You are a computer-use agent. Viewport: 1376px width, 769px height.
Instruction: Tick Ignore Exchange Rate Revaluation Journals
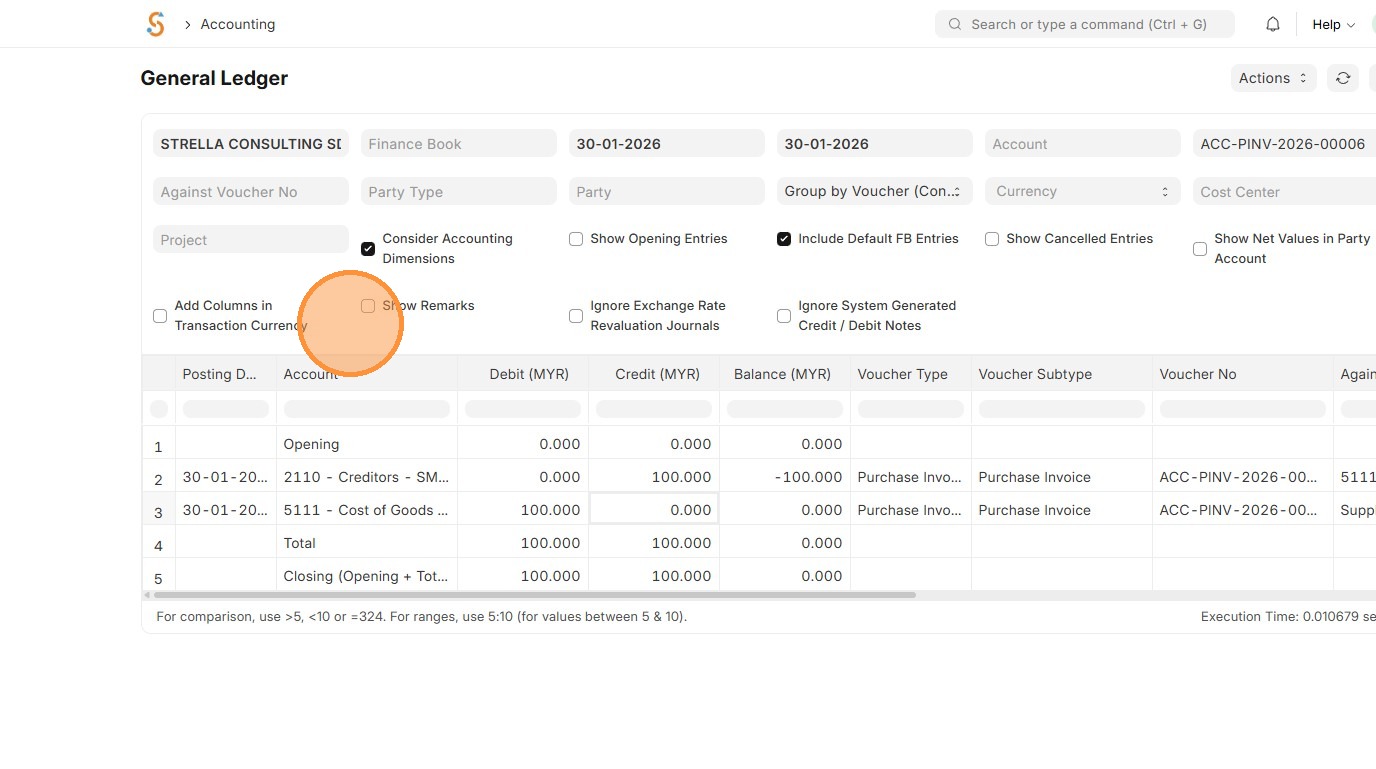pyautogui.click(x=576, y=316)
